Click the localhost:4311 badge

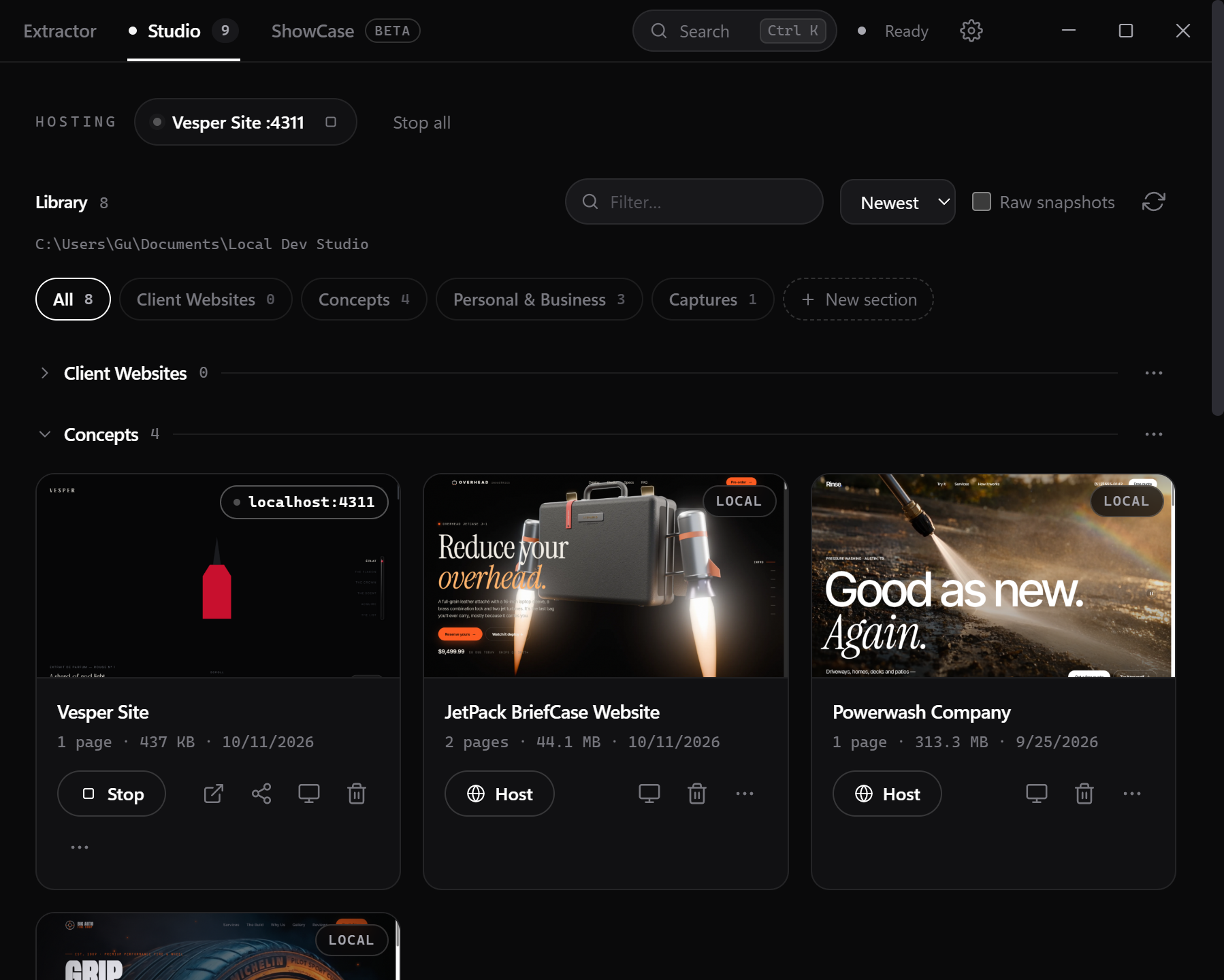tap(304, 502)
